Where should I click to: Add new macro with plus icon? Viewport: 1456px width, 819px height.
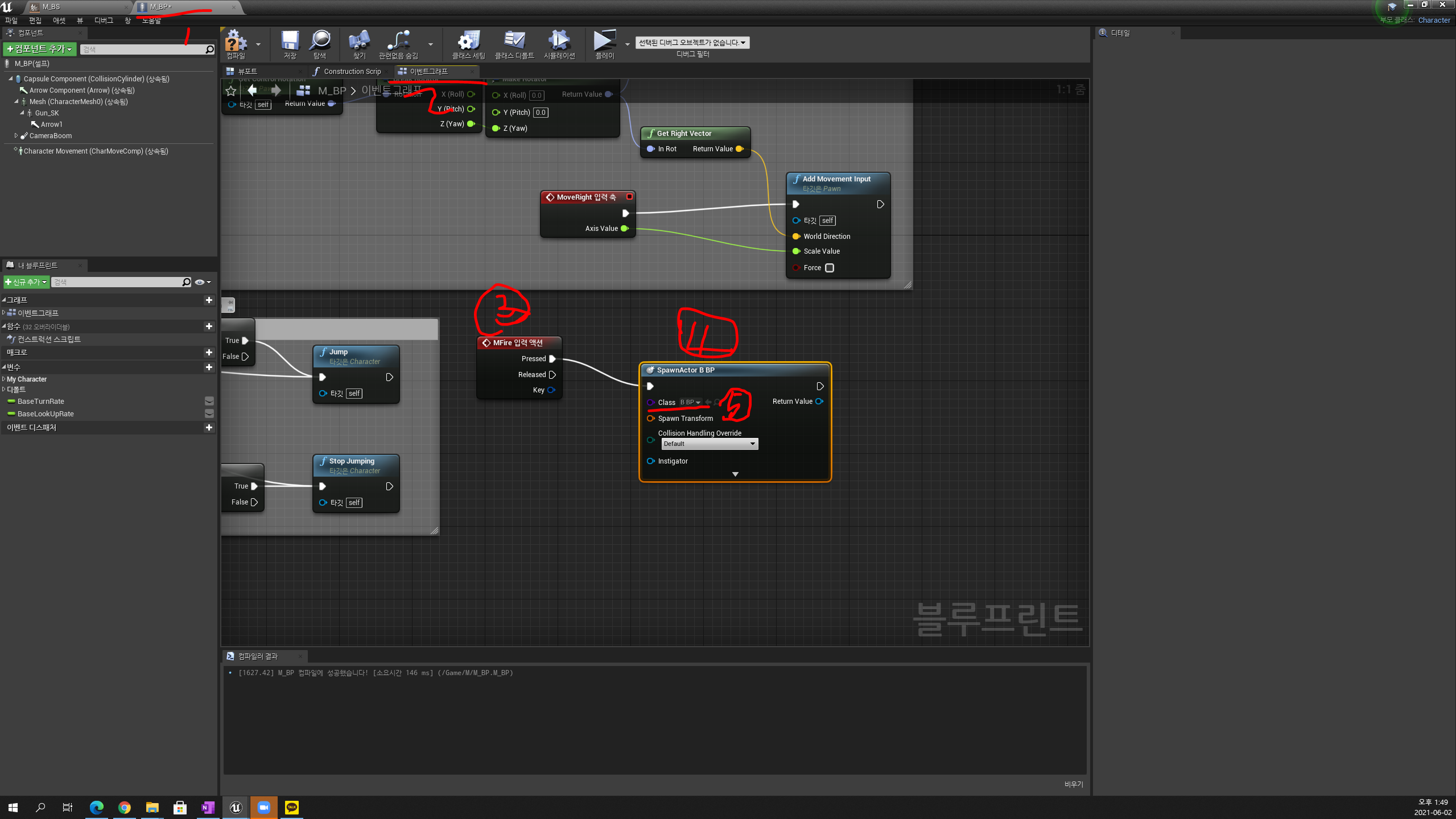[209, 352]
